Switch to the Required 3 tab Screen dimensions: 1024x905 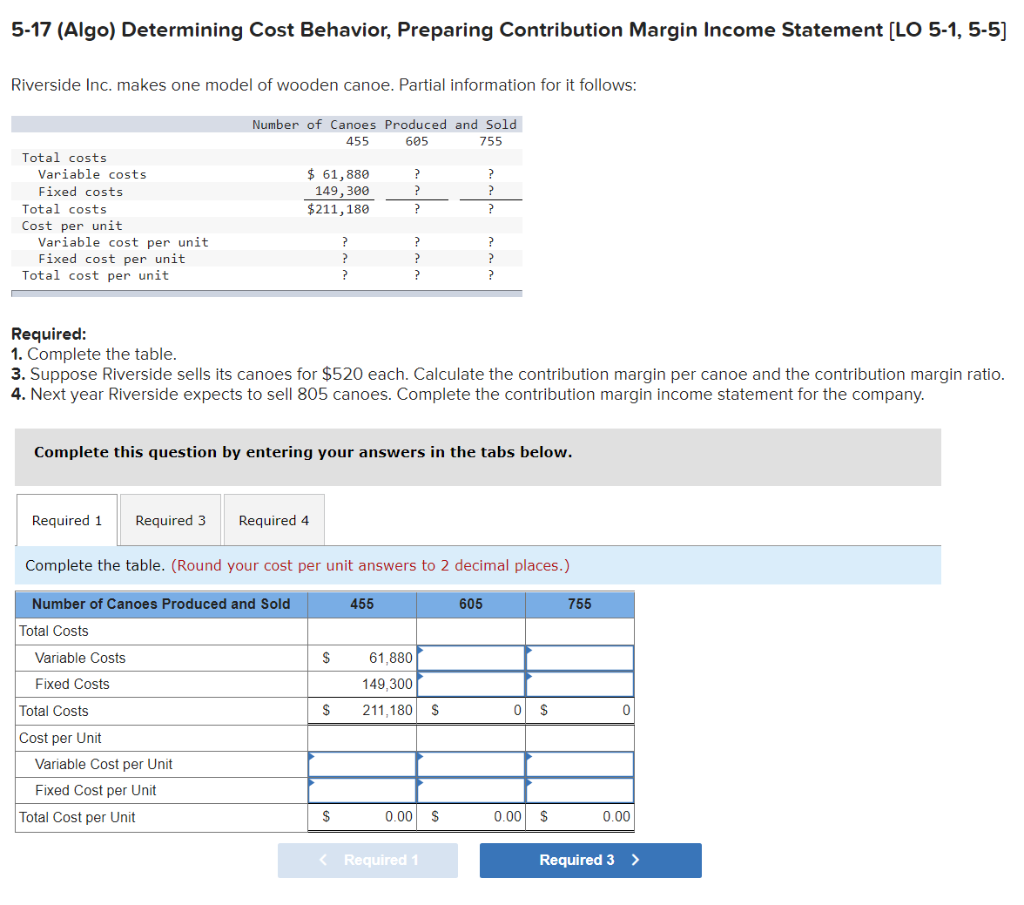(170, 519)
